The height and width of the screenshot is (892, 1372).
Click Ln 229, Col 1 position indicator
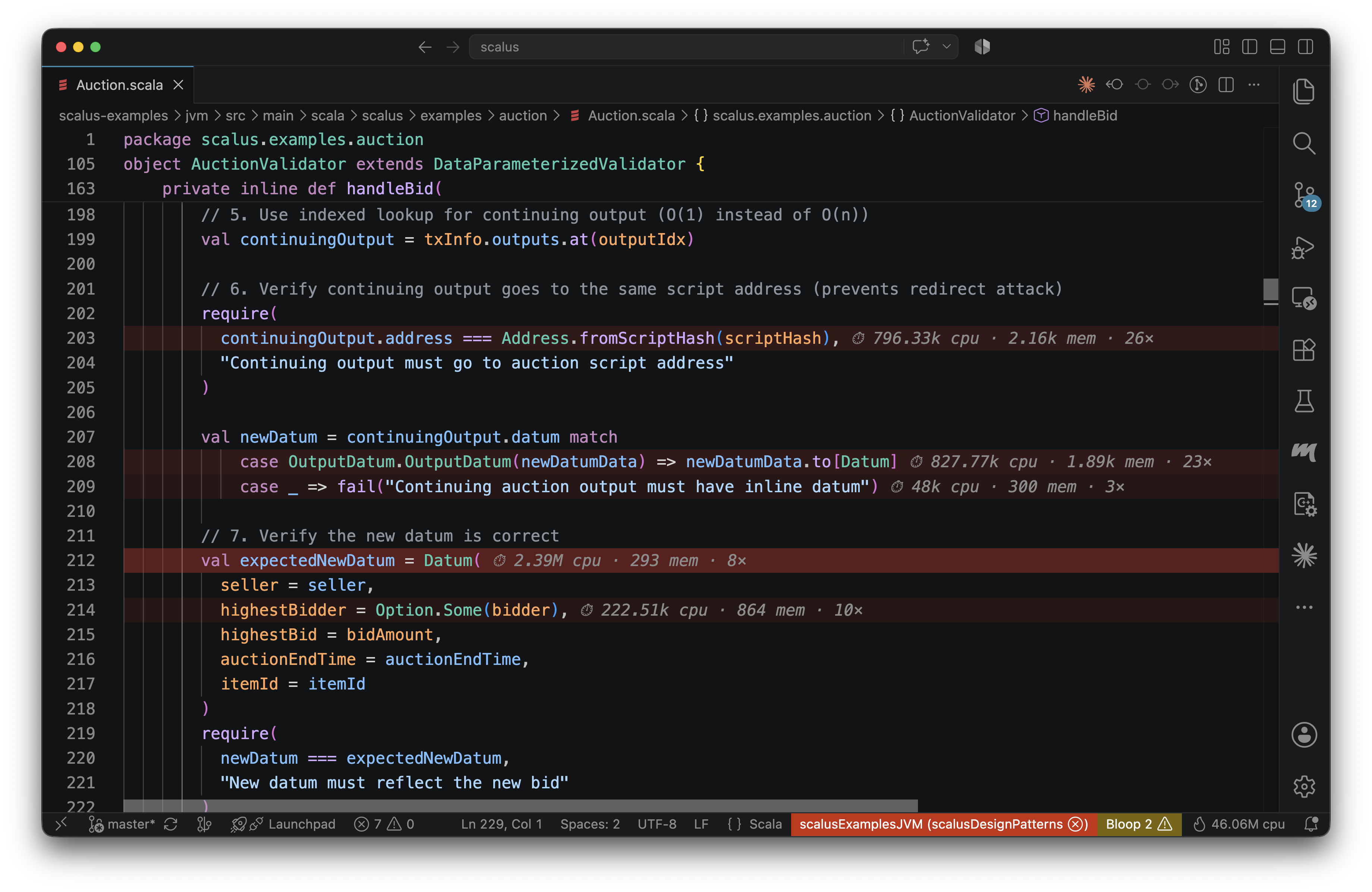click(501, 824)
